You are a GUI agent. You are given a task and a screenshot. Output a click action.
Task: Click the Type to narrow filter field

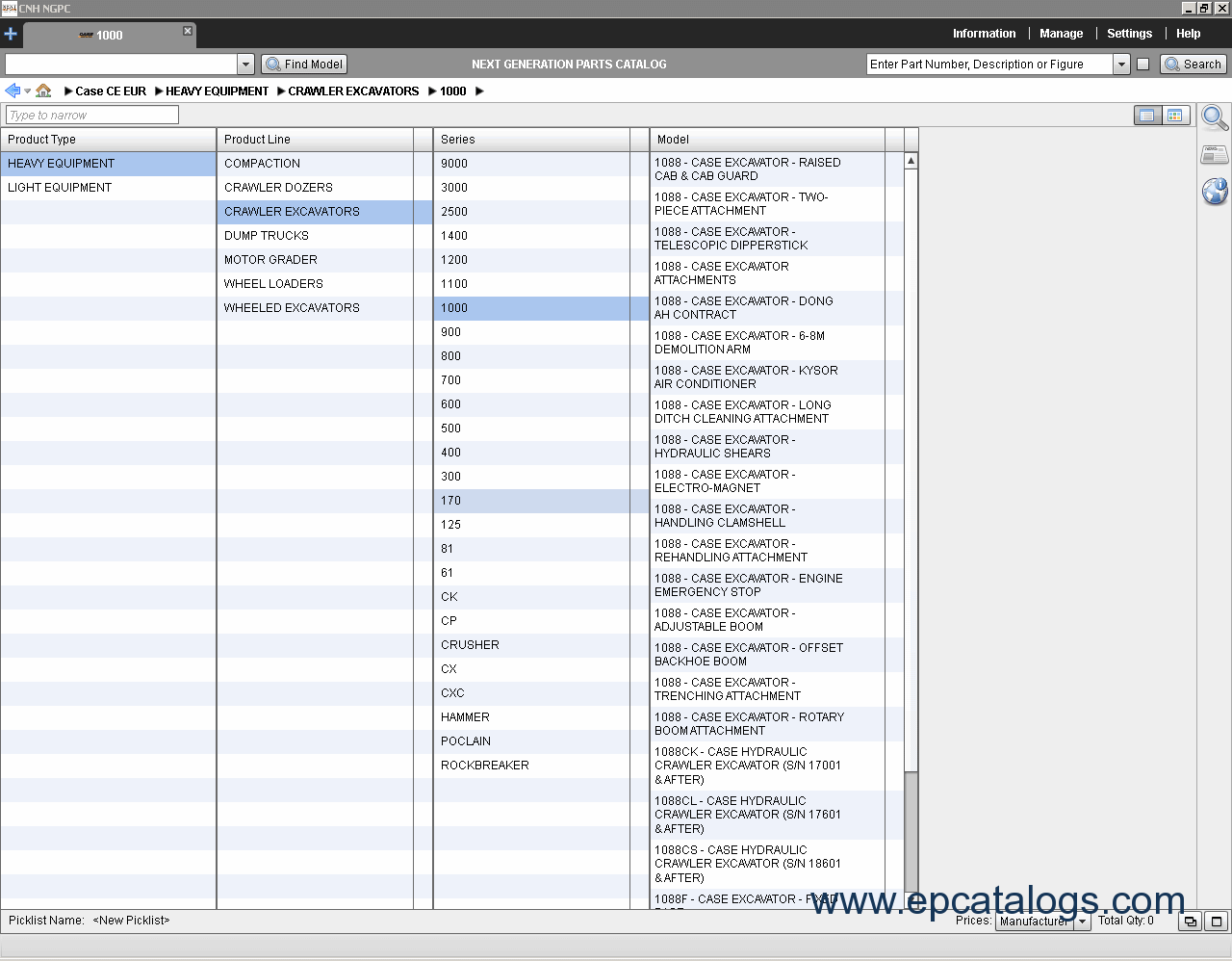pyautogui.click(x=92, y=115)
